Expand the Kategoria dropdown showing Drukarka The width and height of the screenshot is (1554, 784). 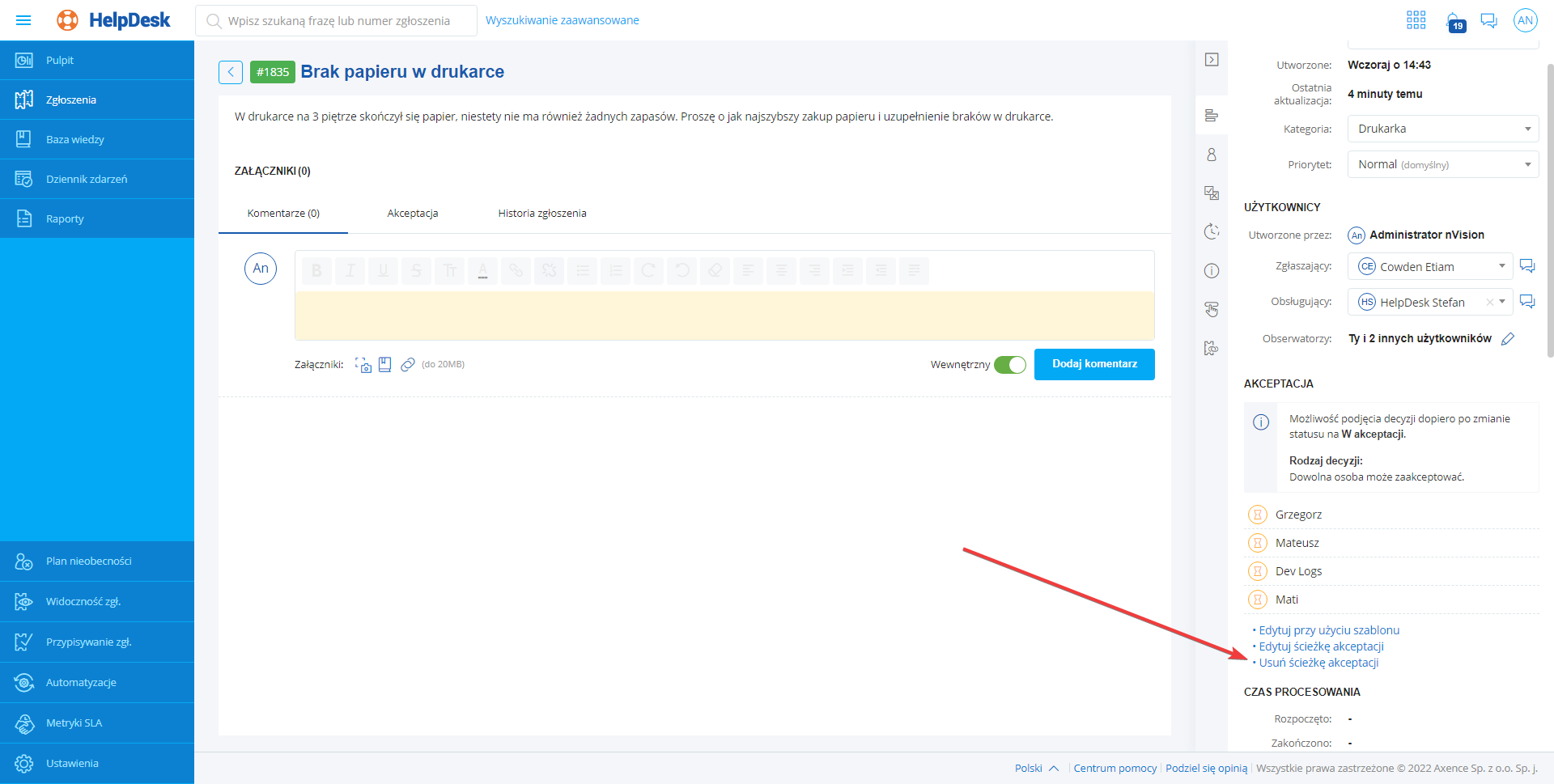coord(1442,129)
